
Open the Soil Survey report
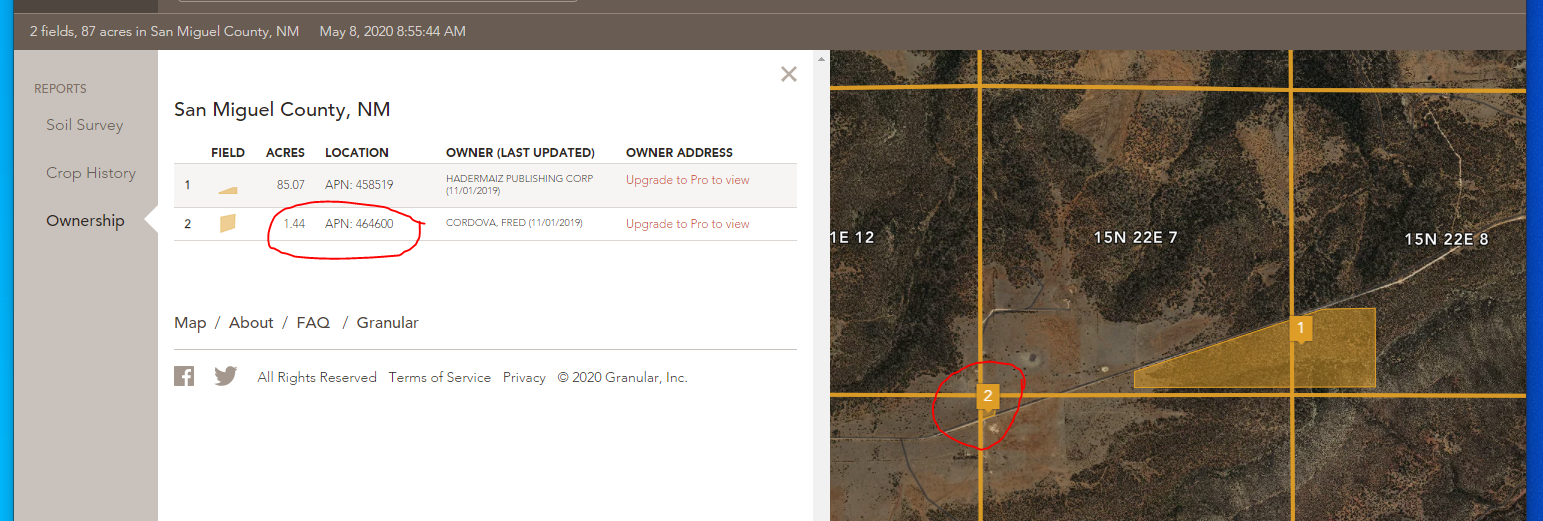85,125
